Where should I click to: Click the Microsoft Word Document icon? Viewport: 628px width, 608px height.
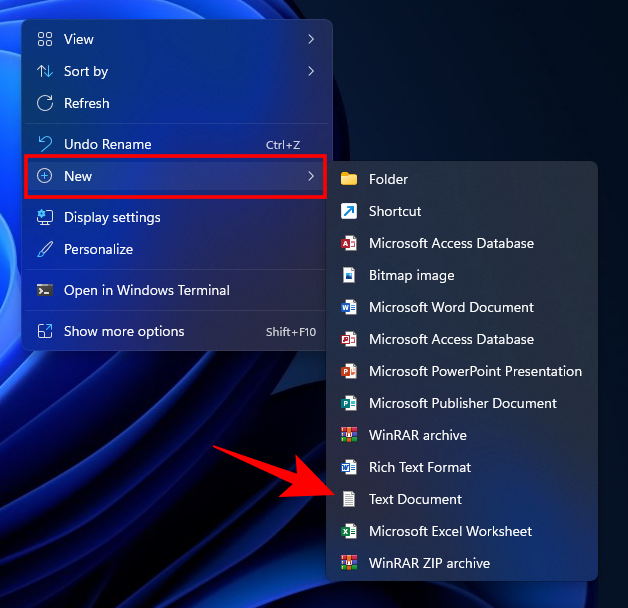349,307
